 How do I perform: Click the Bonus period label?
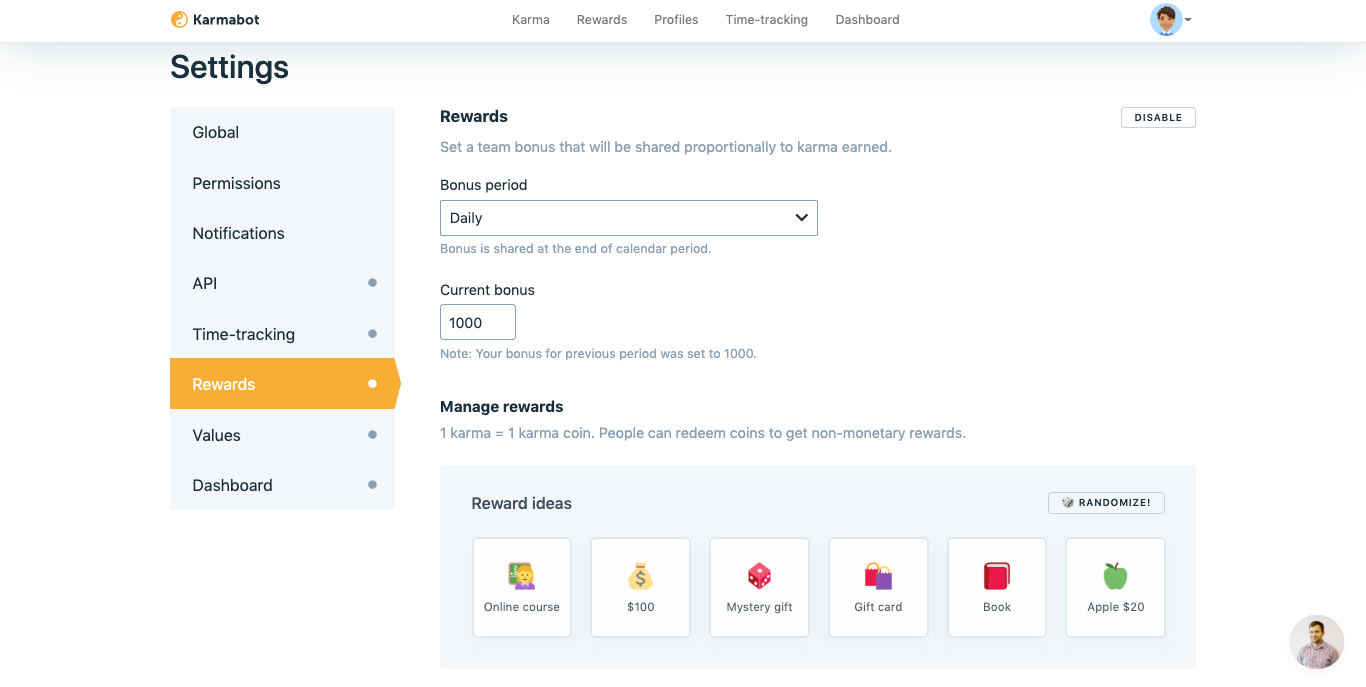tap(484, 185)
